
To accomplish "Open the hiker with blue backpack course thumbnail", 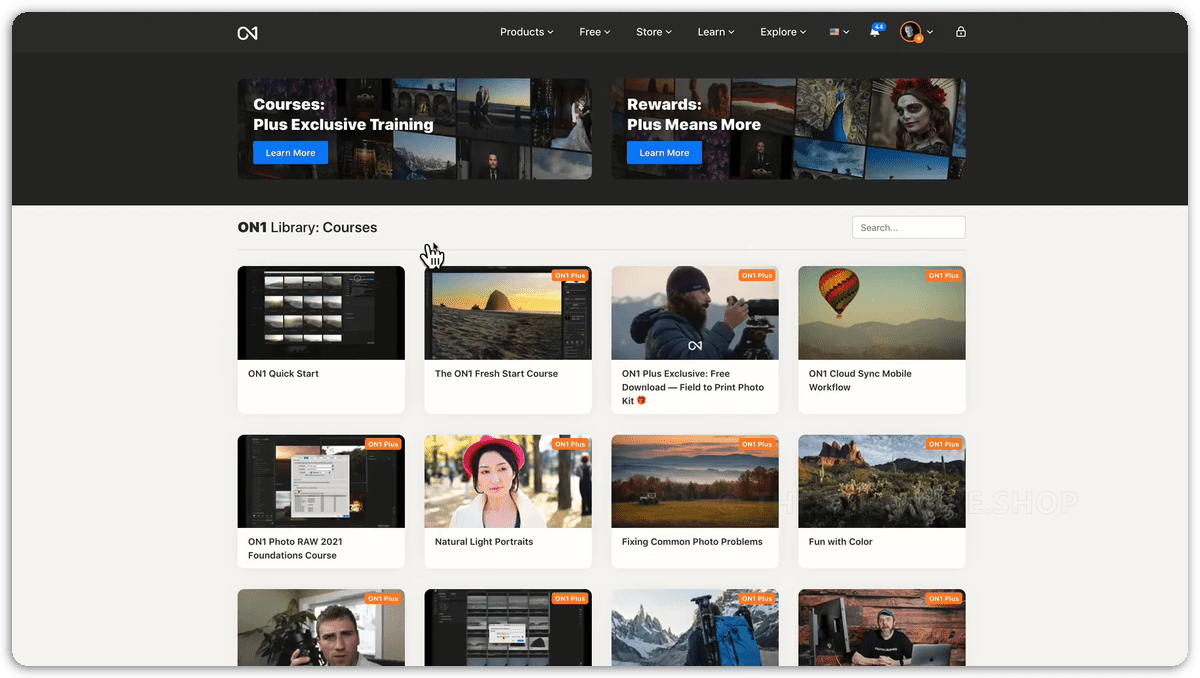I will click(x=695, y=627).
